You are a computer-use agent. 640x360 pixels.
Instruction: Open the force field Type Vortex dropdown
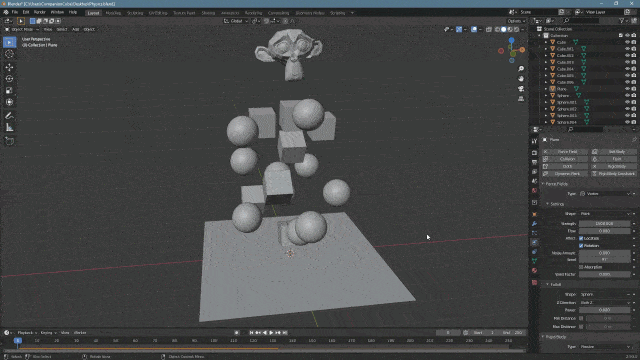click(605, 194)
